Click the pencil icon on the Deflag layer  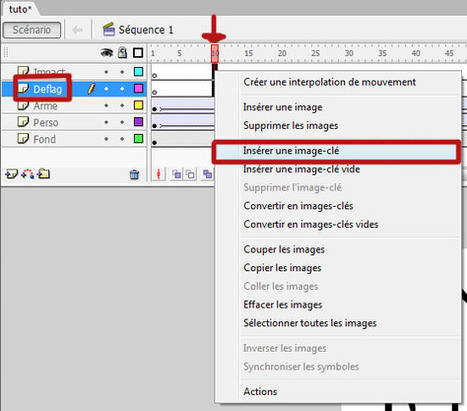tap(91, 89)
